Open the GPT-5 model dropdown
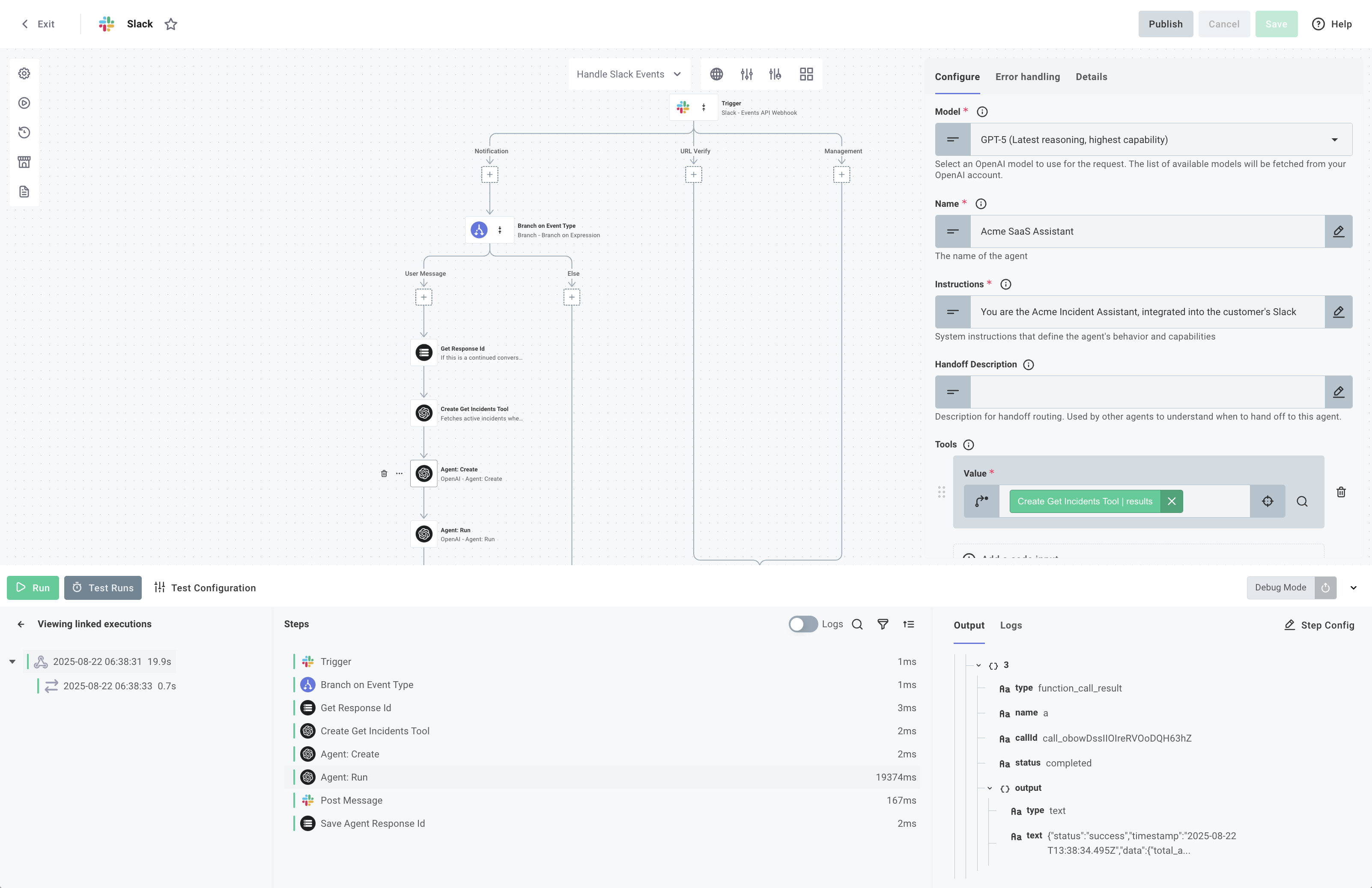 1334,140
